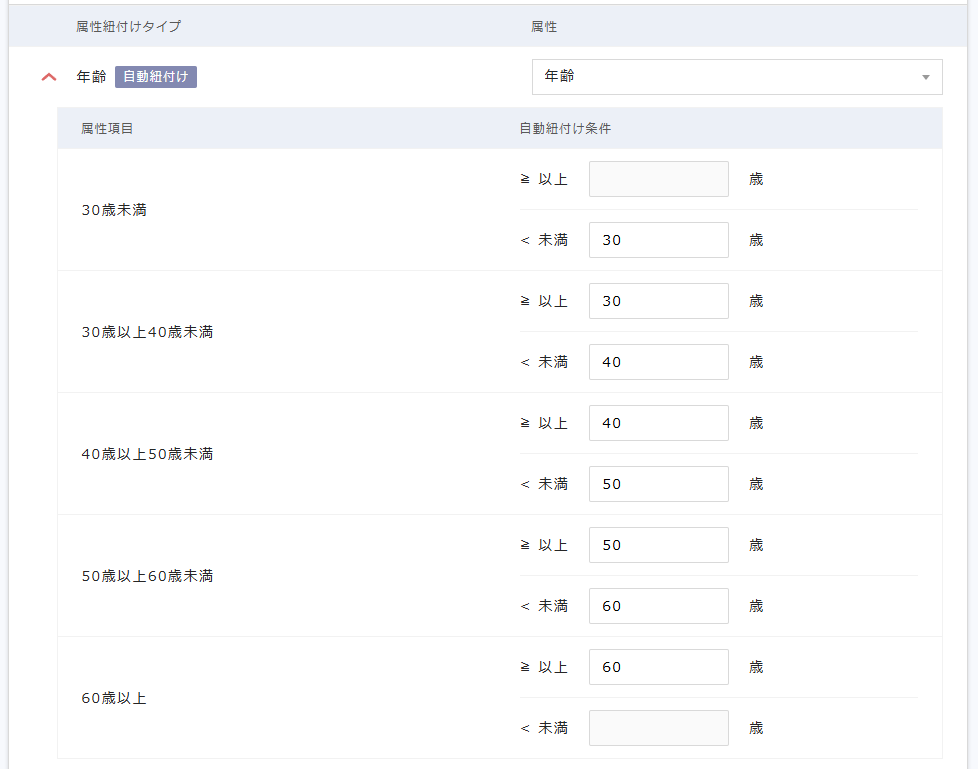The width and height of the screenshot is (978, 769).
Task: Click 以上 field in 50歳以上60歳未満 row
Action: click(x=658, y=545)
